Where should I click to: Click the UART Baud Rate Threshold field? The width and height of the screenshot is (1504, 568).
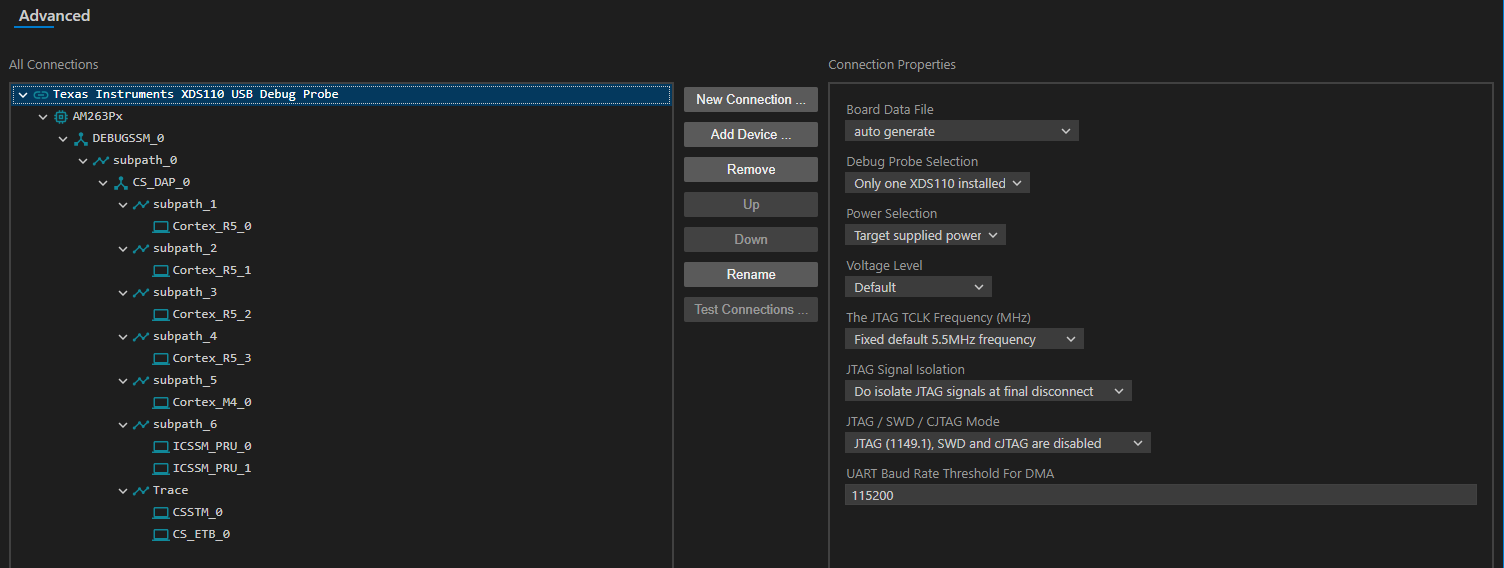[x=1160, y=495]
